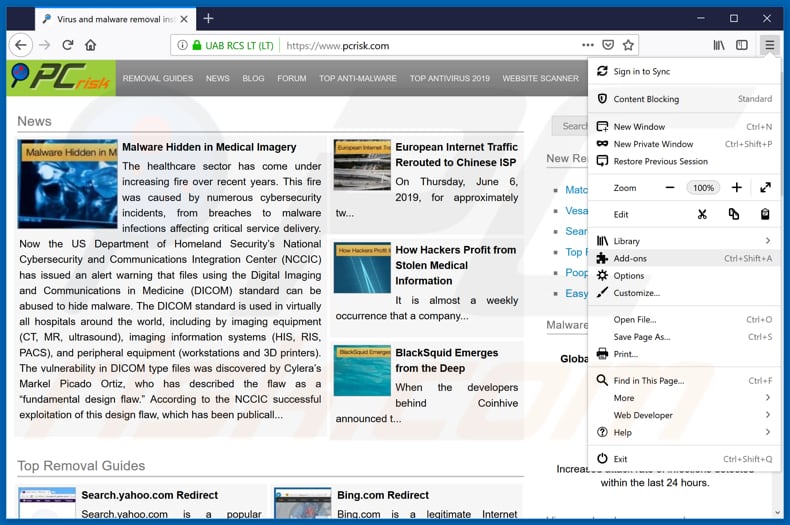The image size is (790, 525).
Task: Click the How Hackers Profit article thumbnail
Action: 362,268
